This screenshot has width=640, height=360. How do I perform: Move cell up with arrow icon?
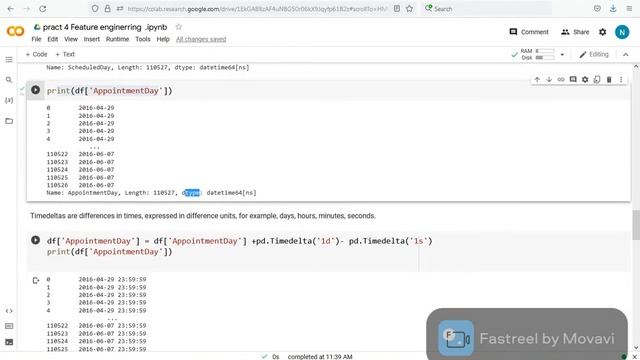pos(537,80)
